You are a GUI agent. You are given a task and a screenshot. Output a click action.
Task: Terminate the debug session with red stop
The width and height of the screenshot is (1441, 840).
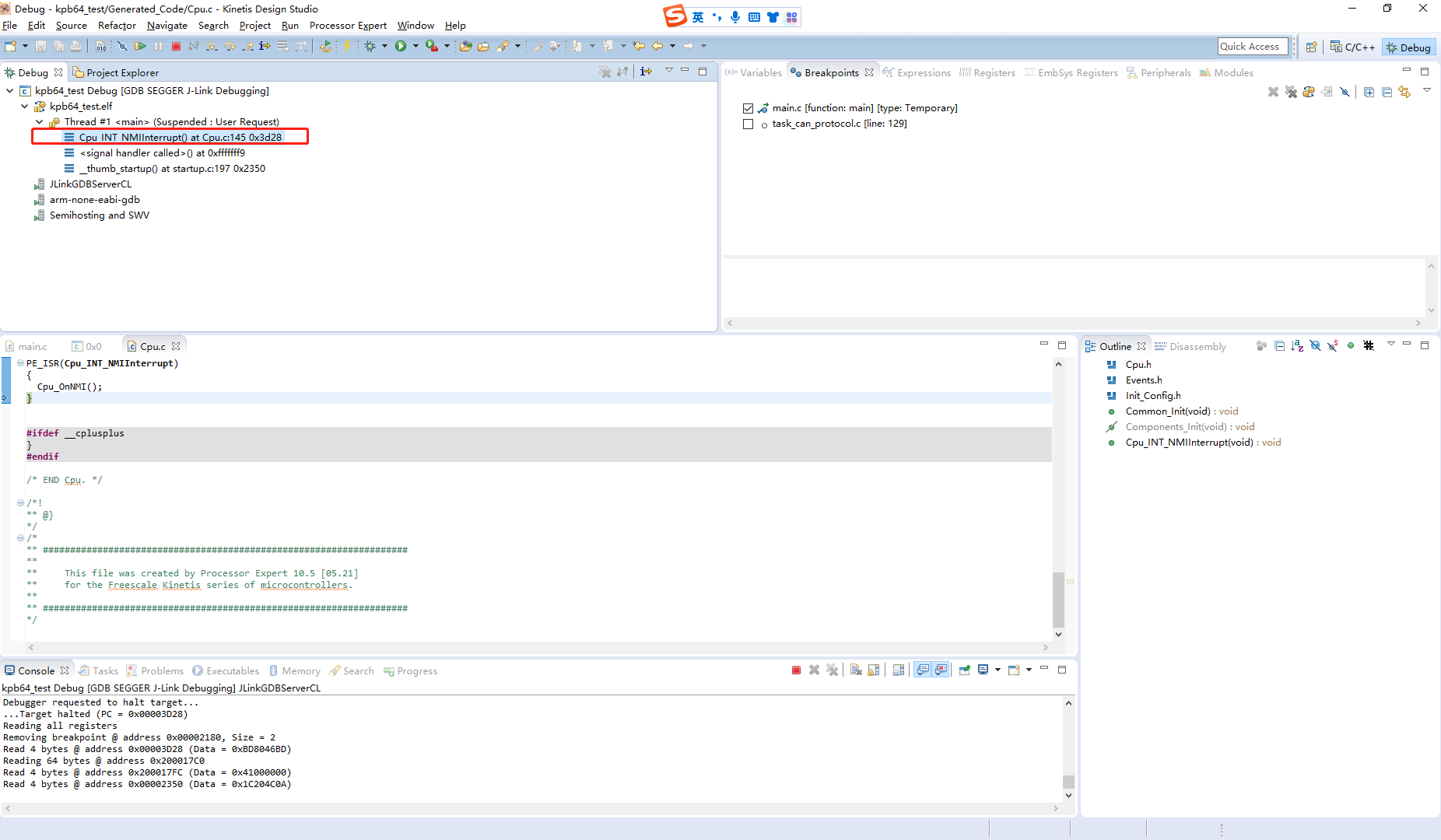pos(177,47)
